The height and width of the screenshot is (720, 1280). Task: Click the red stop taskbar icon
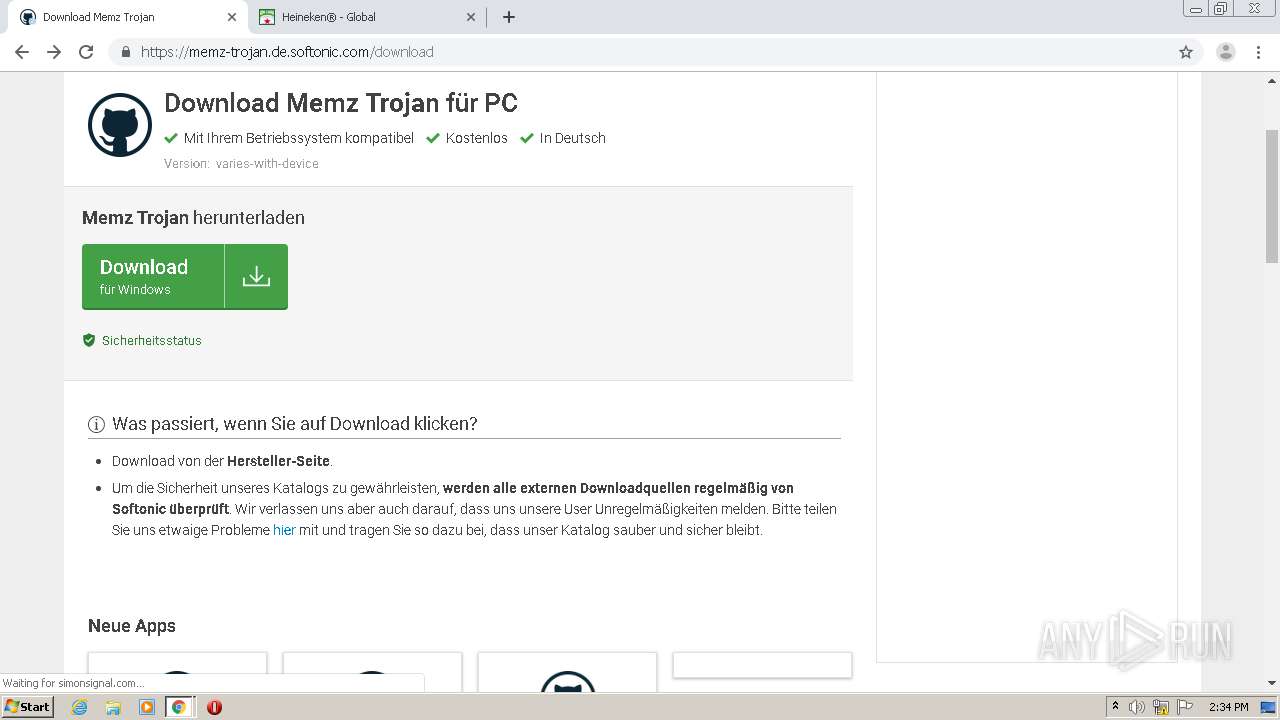pos(214,707)
